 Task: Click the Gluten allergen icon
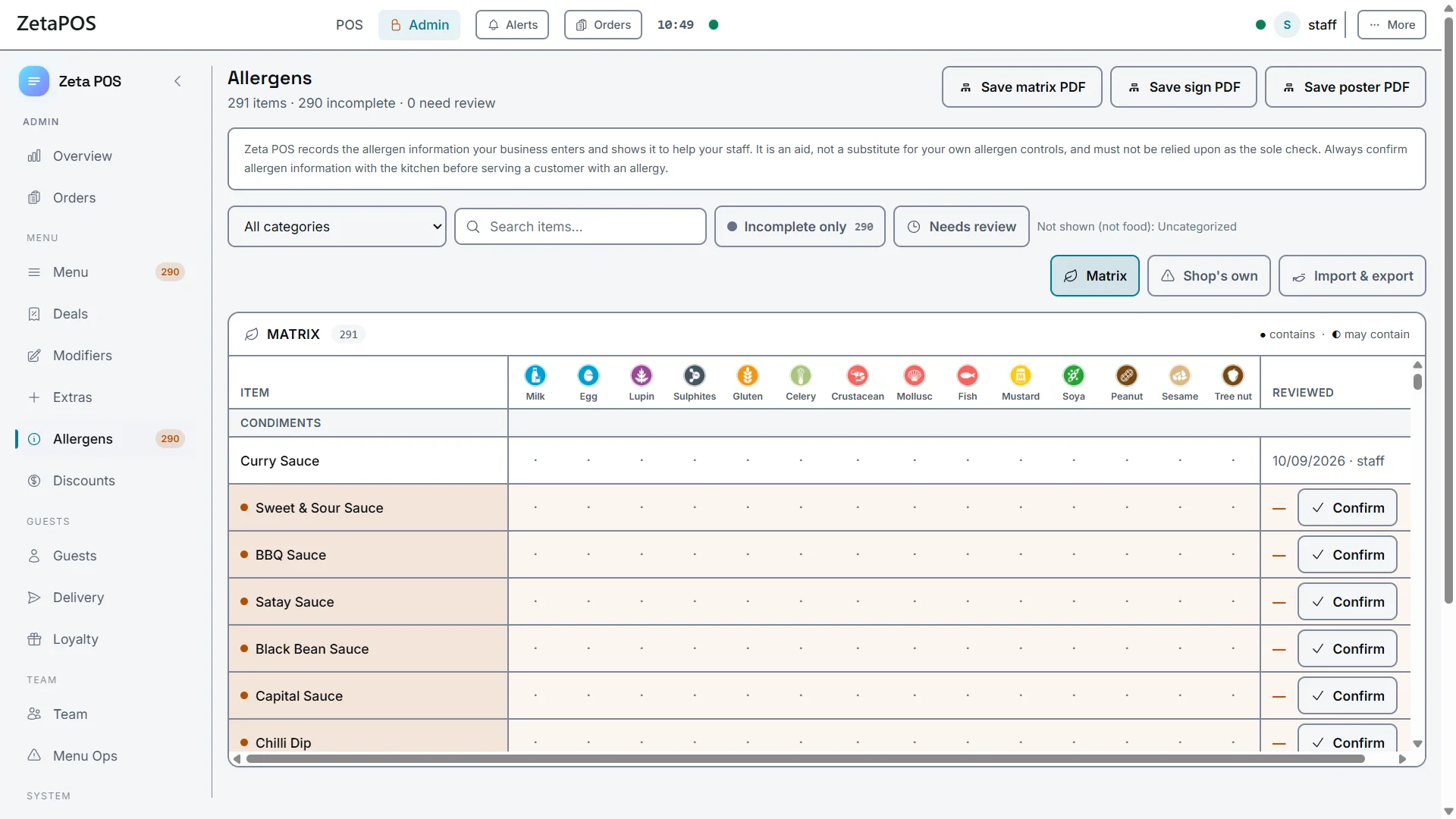(748, 375)
